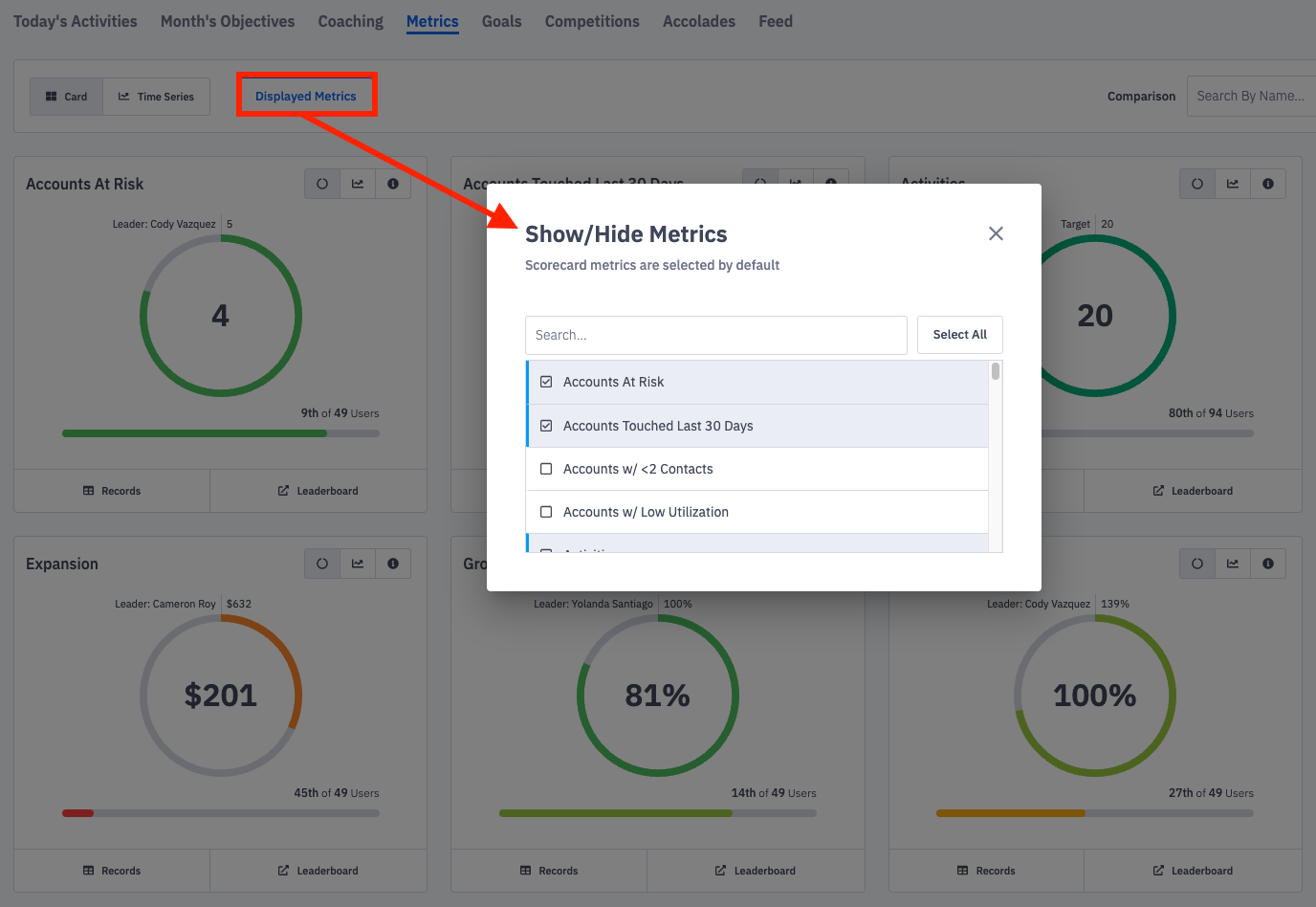Click '45th of 49 Users' ranking text
The width and height of the screenshot is (1316, 907).
[x=337, y=793]
